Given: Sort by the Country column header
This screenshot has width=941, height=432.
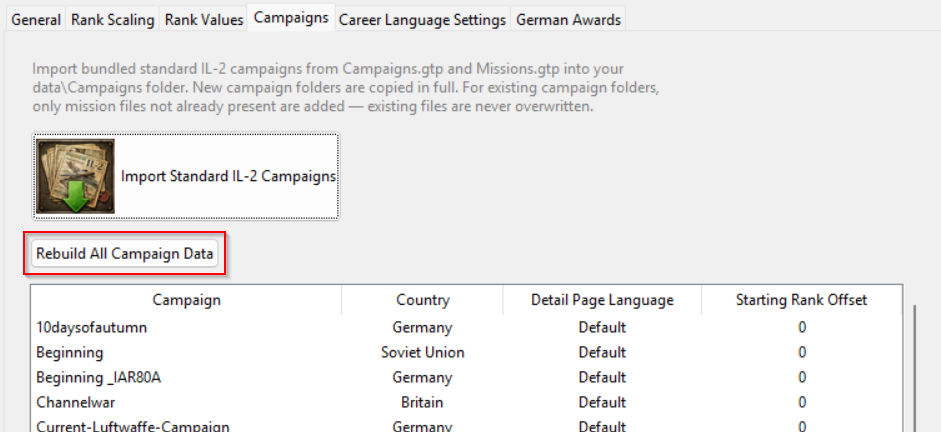Looking at the screenshot, I should point(422,299).
